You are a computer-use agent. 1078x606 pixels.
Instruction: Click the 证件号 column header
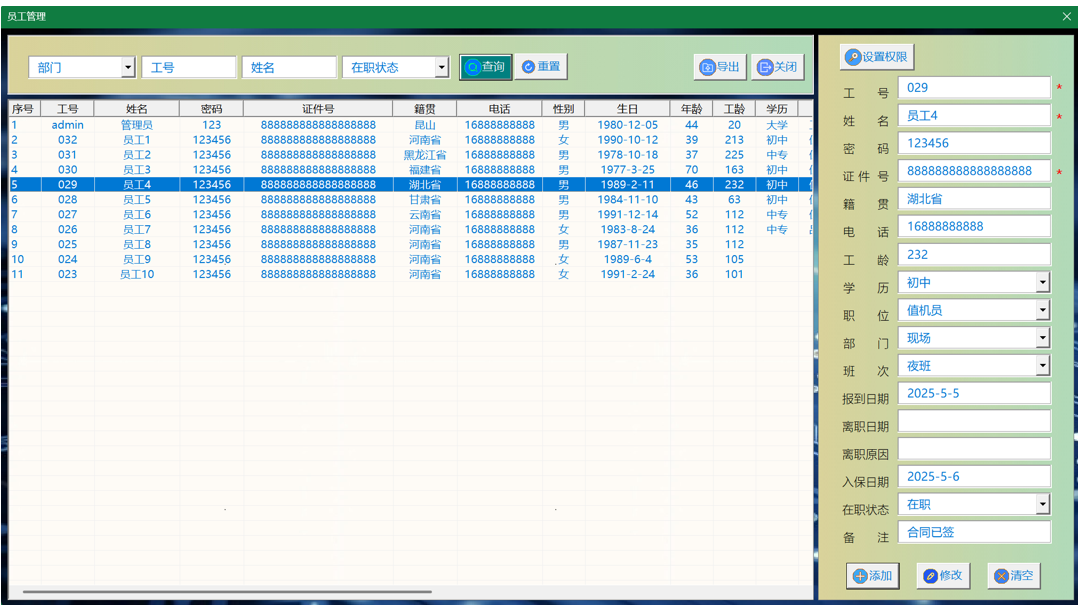[318, 109]
